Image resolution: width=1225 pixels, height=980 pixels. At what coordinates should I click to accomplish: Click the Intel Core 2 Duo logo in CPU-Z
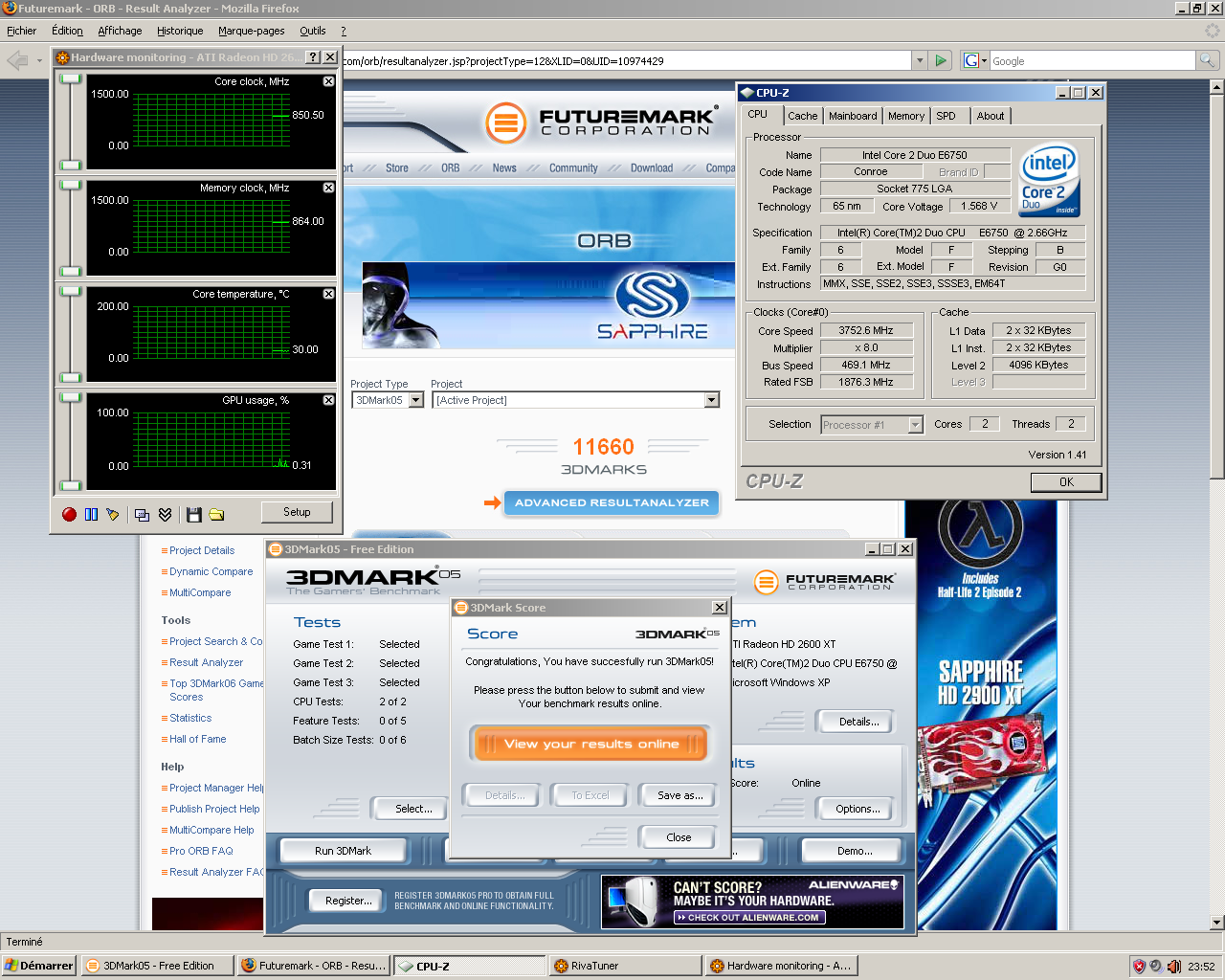click(1050, 181)
